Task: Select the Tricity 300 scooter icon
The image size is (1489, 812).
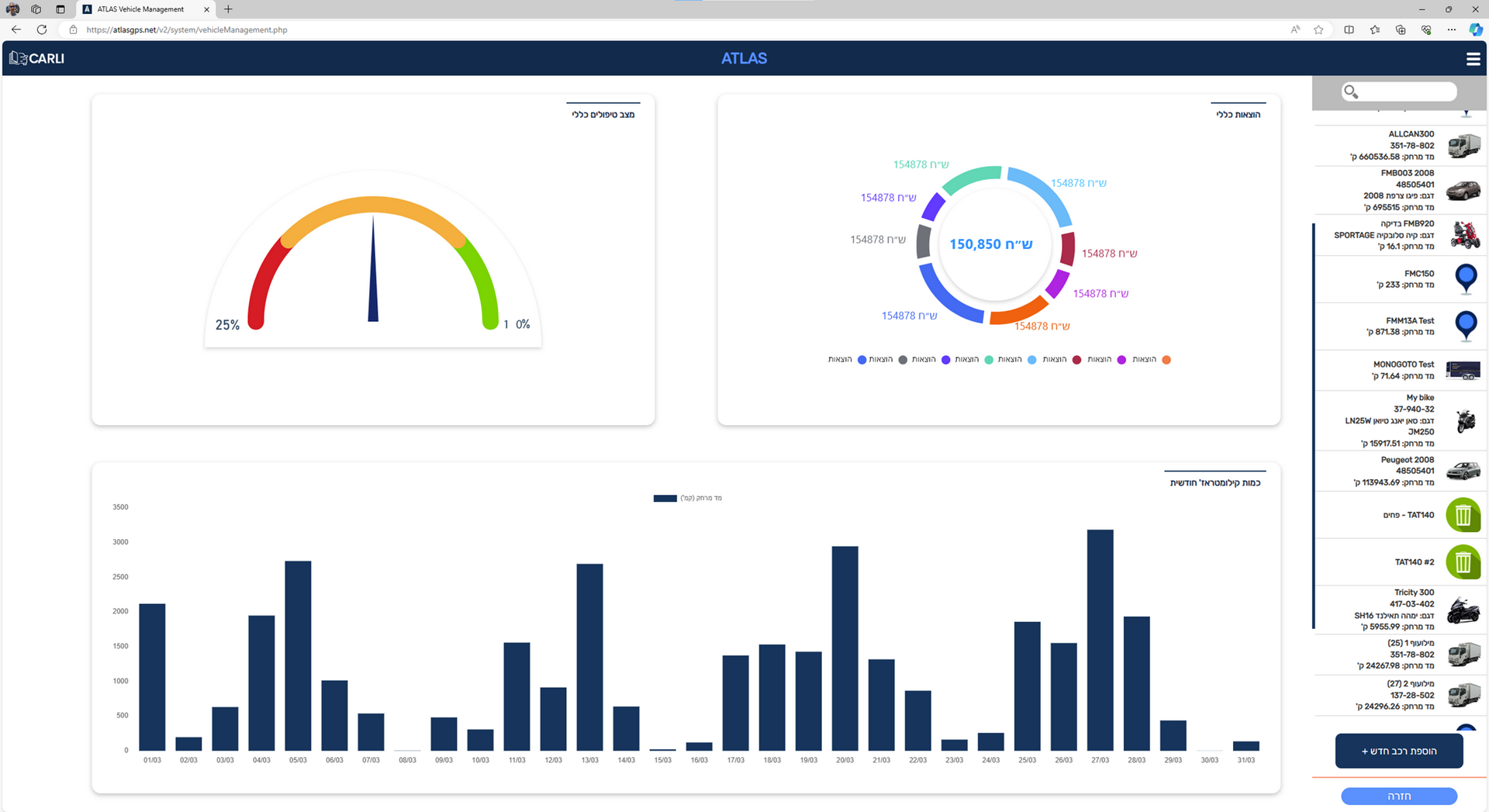Action: pyautogui.click(x=1463, y=610)
